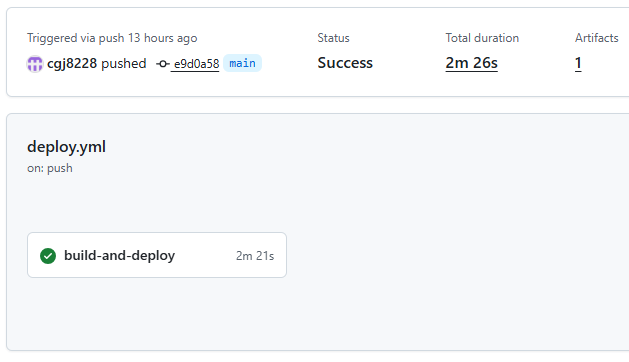Open the build-and-deploy job card
Image resolution: width=629 pixels, height=362 pixels.
tap(157, 255)
